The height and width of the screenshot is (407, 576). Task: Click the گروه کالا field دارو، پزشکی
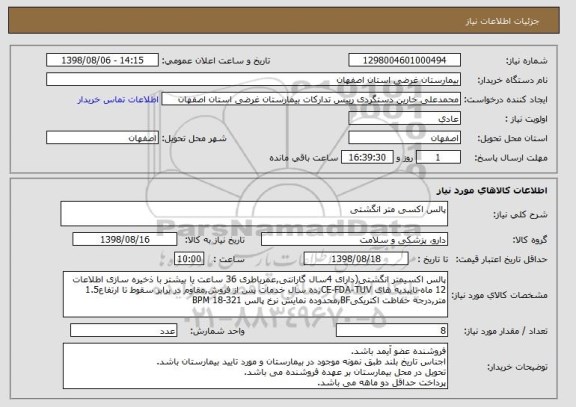point(354,240)
